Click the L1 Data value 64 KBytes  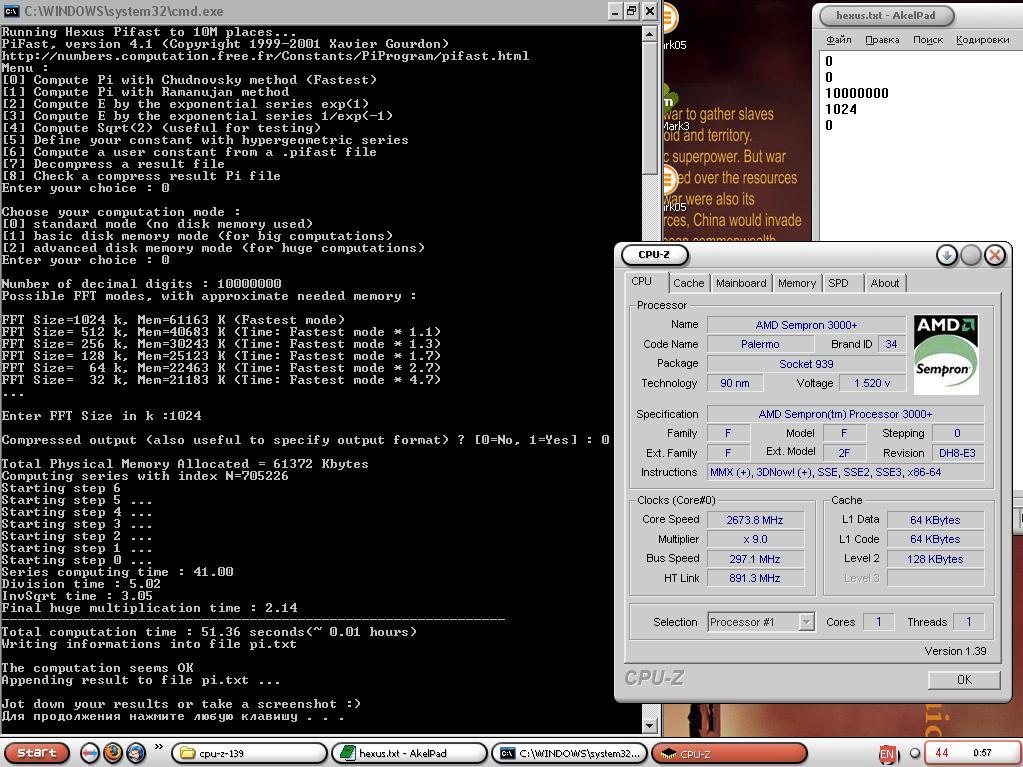[x=935, y=520]
